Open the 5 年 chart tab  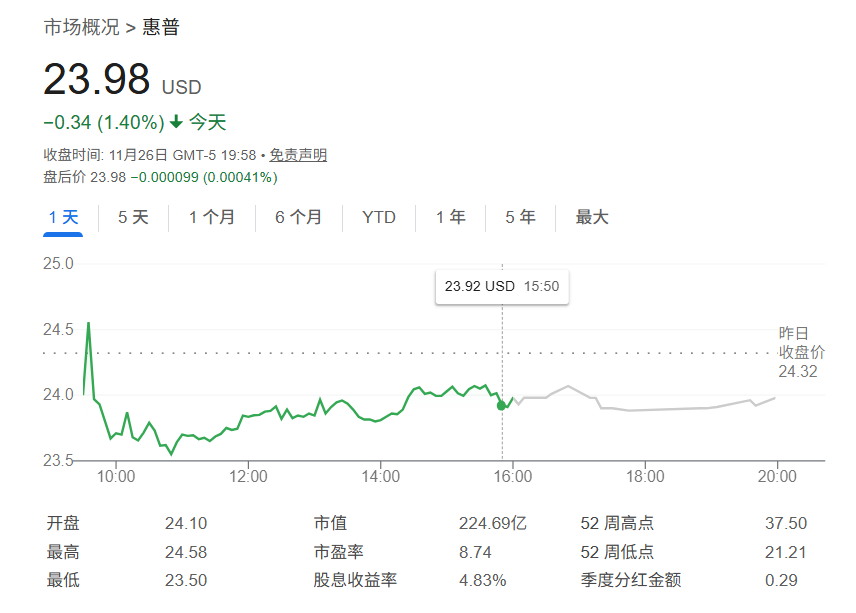click(x=520, y=217)
